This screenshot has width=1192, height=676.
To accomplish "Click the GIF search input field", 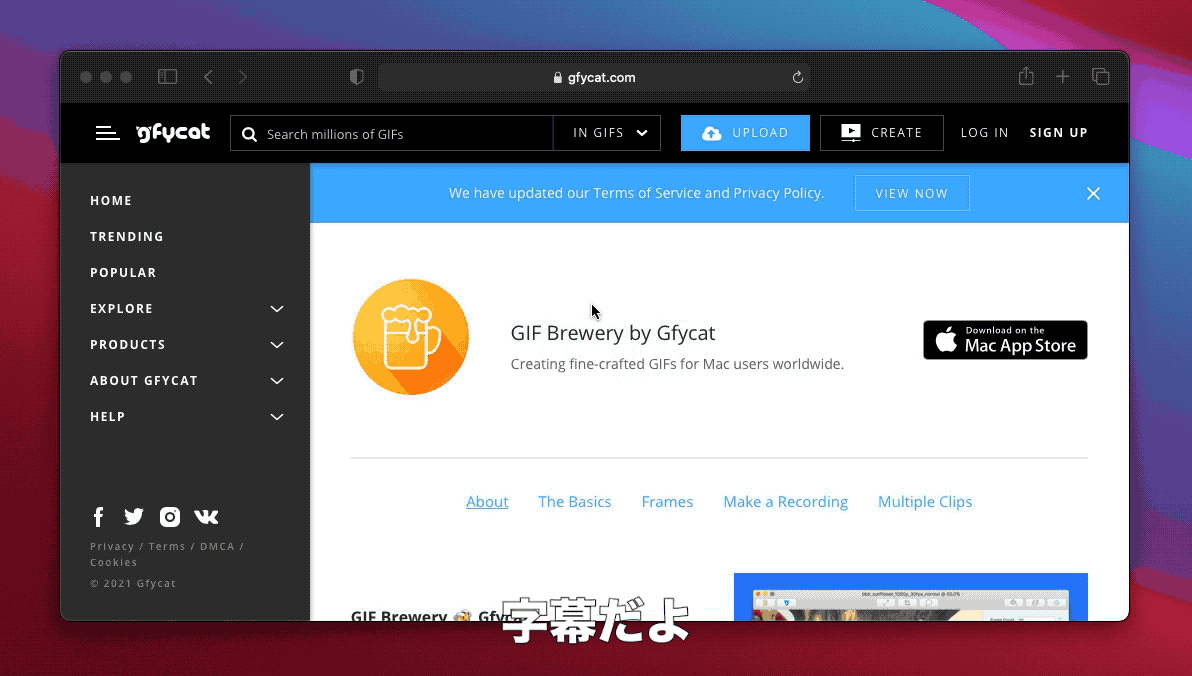I will point(400,133).
